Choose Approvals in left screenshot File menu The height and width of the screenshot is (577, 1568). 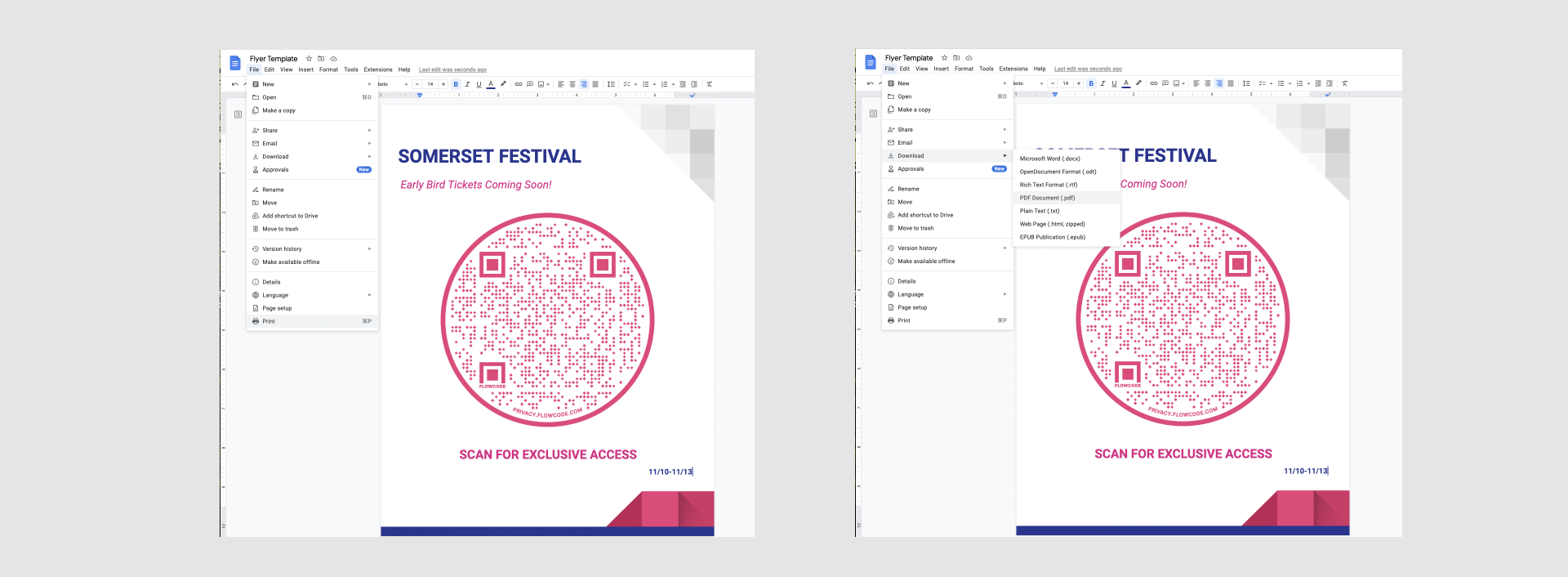pyautogui.click(x=312, y=169)
